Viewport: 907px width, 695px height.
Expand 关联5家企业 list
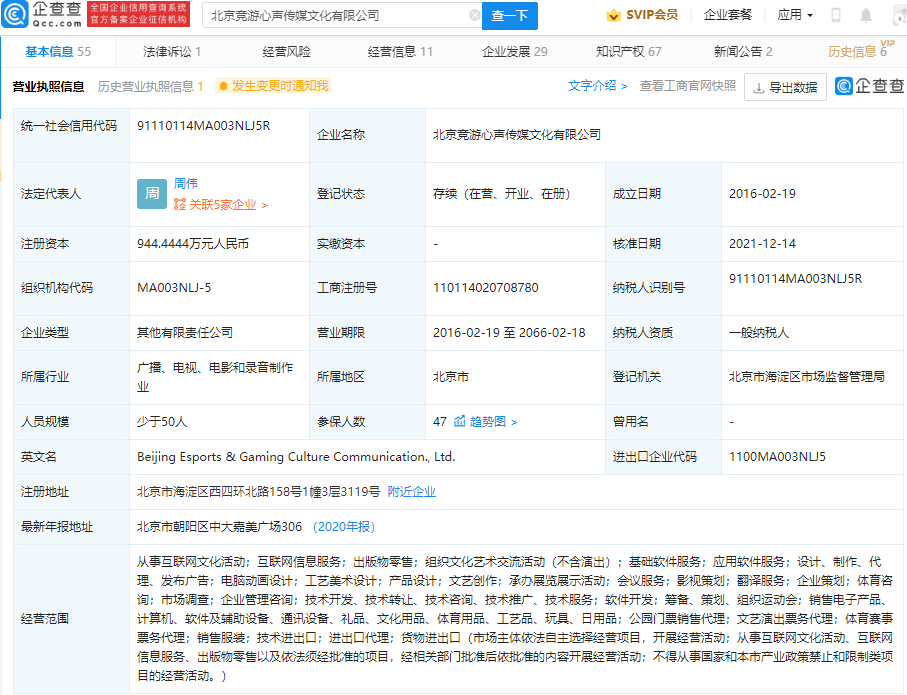[x=220, y=205]
